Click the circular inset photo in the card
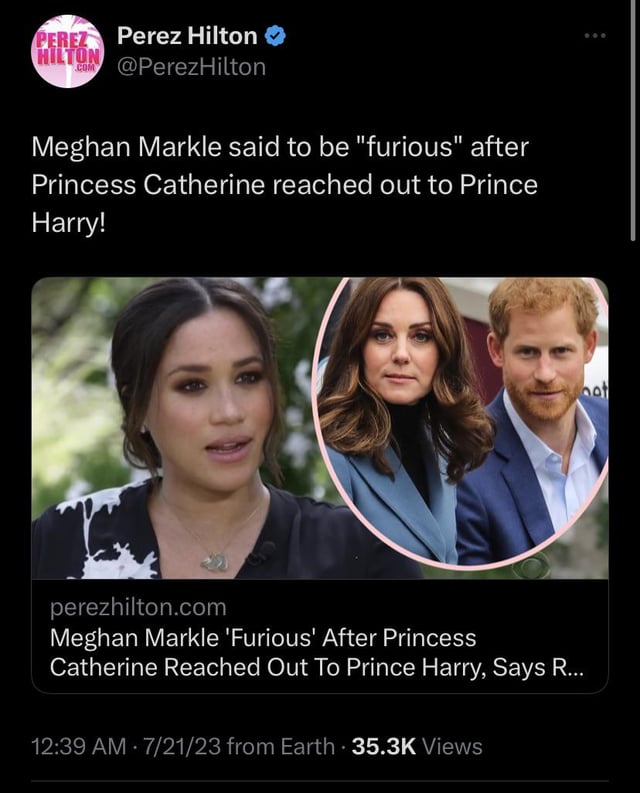The width and height of the screenshot is (640, 793). 460,422
